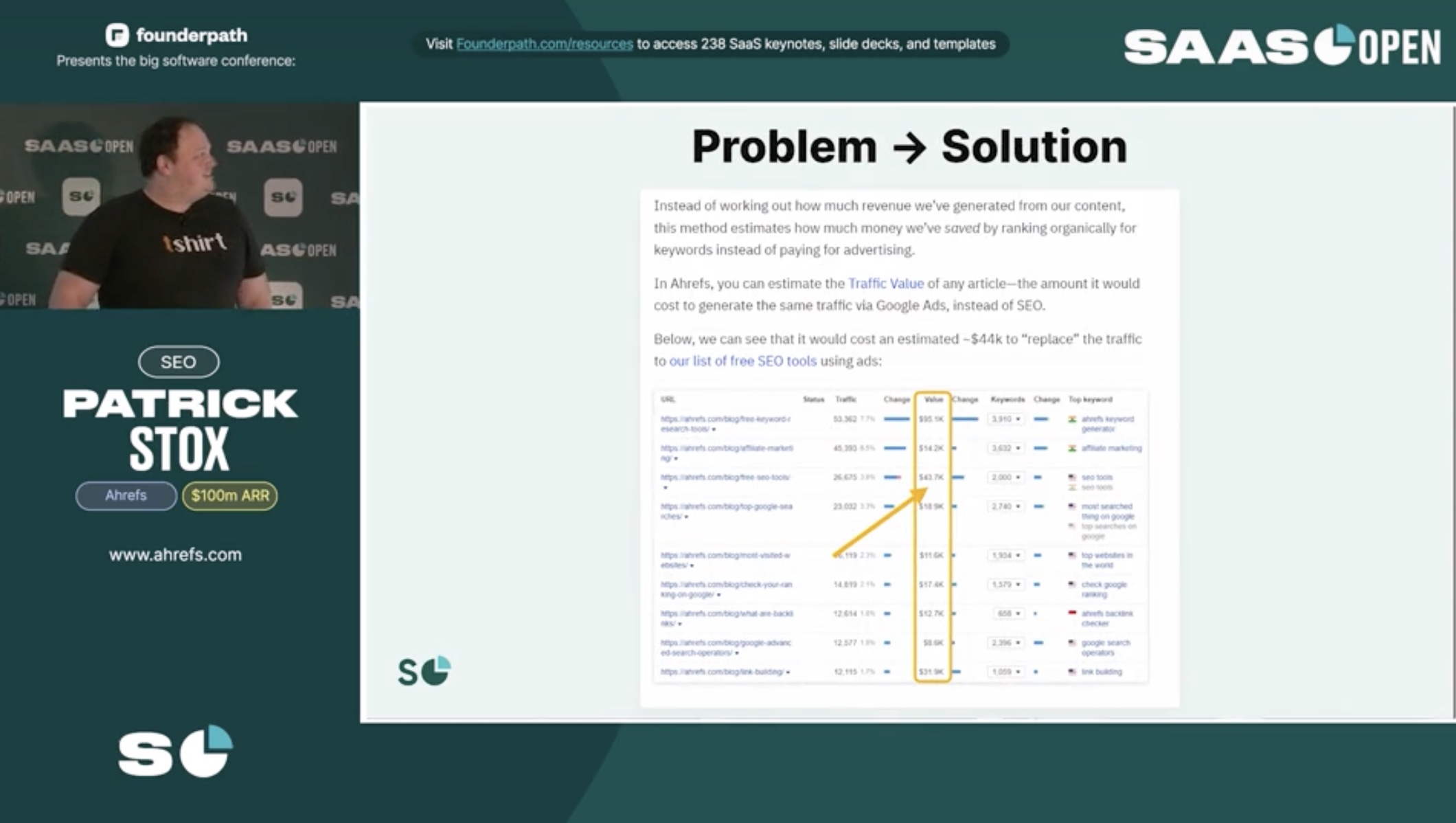Click the SAAS OPEN logo in header
Screen dimensions: 1456x823
1282,45
